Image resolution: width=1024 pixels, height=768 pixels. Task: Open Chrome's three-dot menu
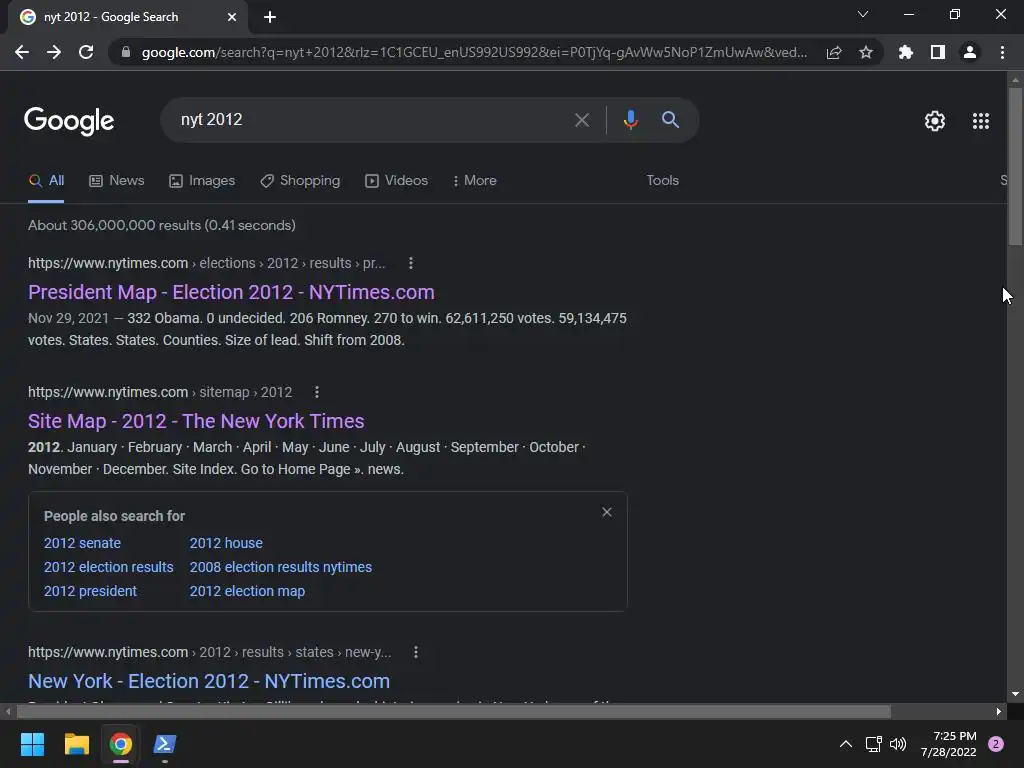[1002, 52]
